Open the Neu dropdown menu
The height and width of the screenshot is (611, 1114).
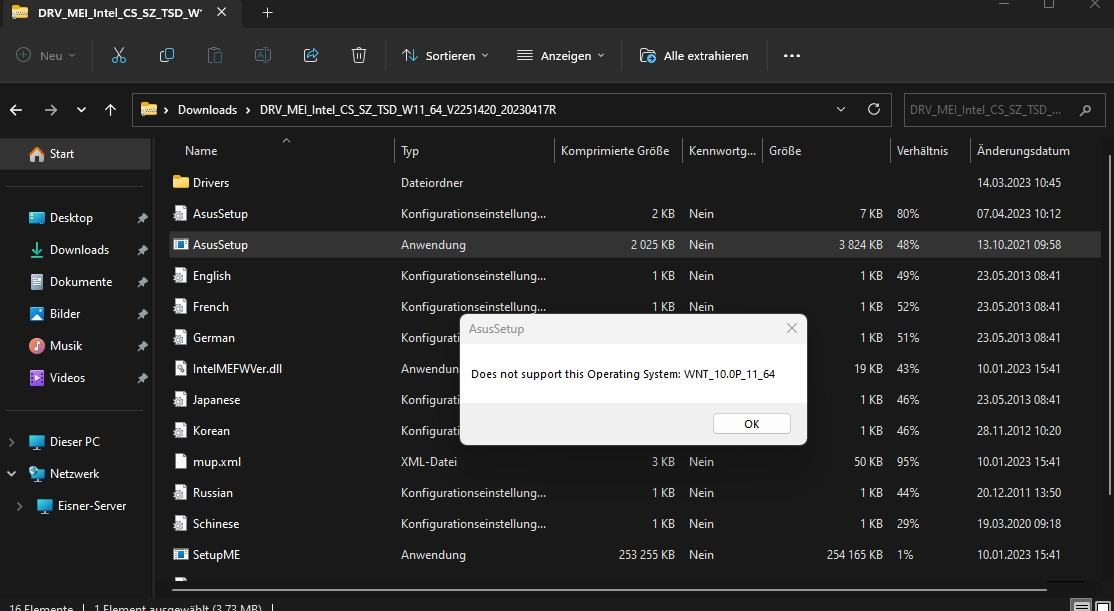pyautogui.click(x=45, y=55)
